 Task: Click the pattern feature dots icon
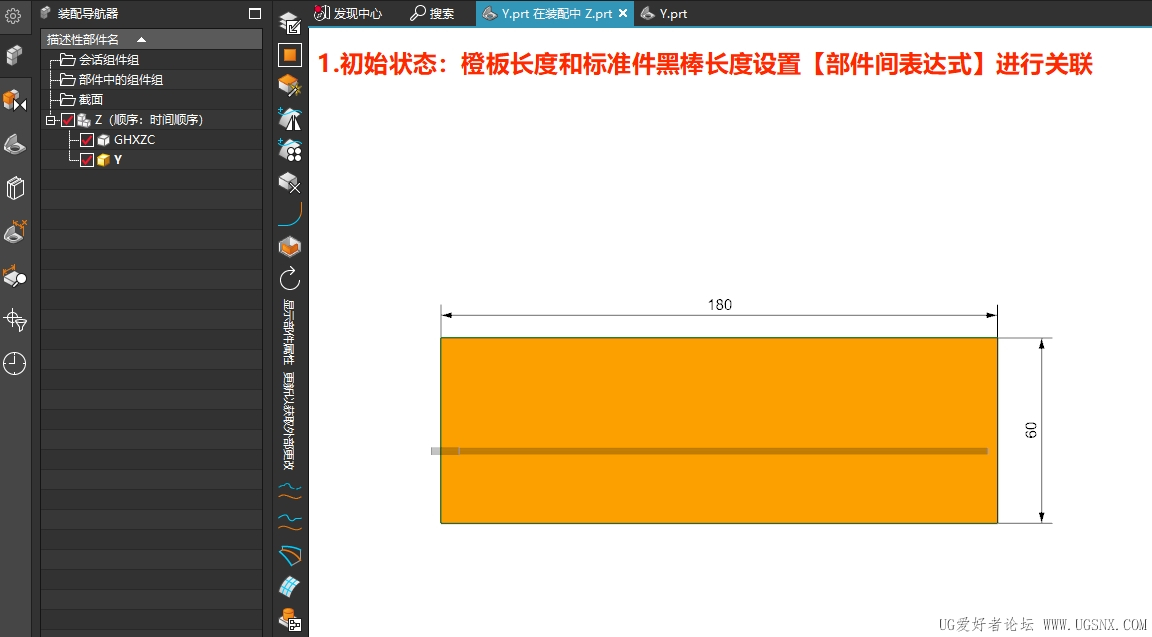[290, 150]
